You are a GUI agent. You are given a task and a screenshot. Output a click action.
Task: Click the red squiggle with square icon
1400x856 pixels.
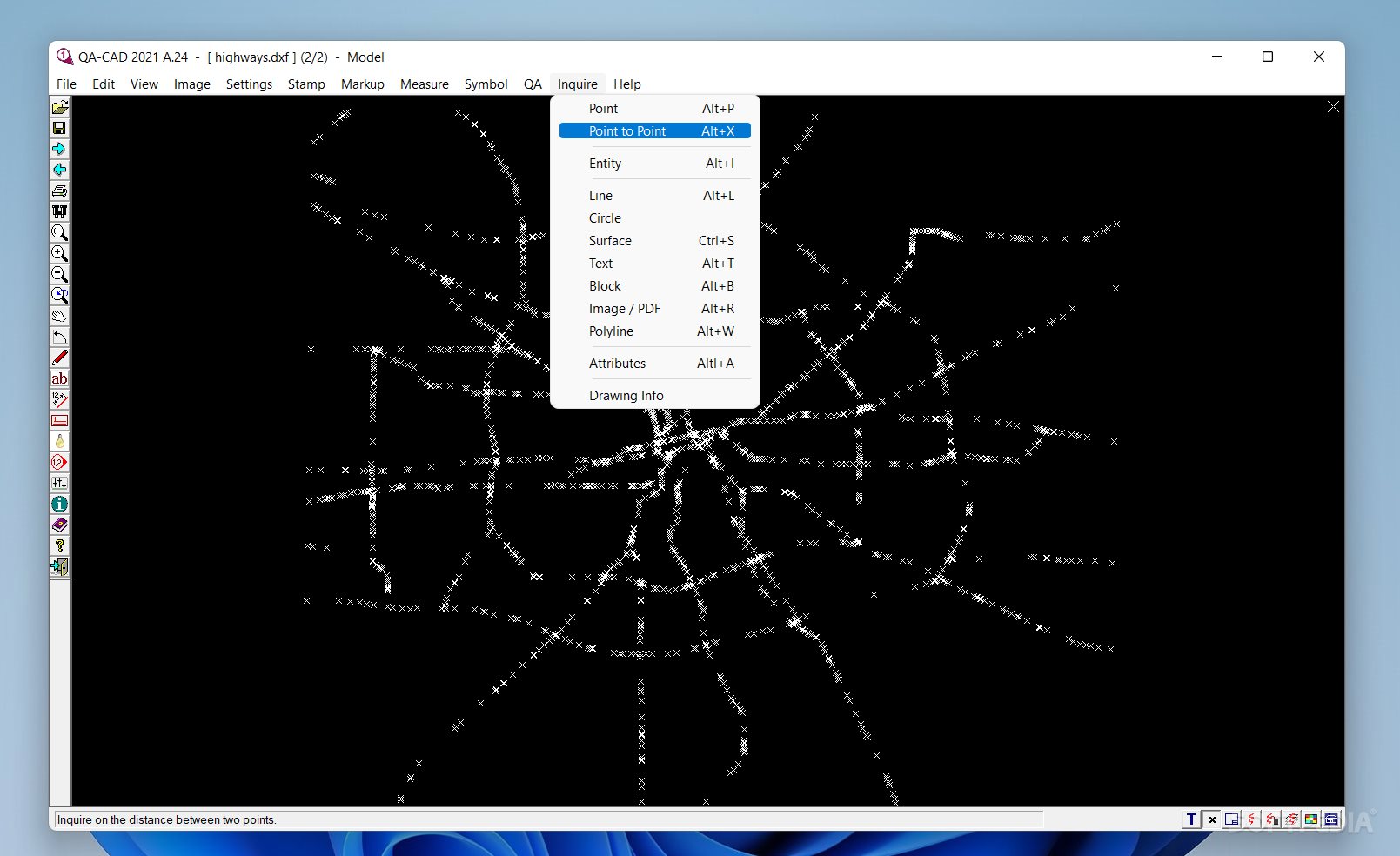click(1271, 819)
